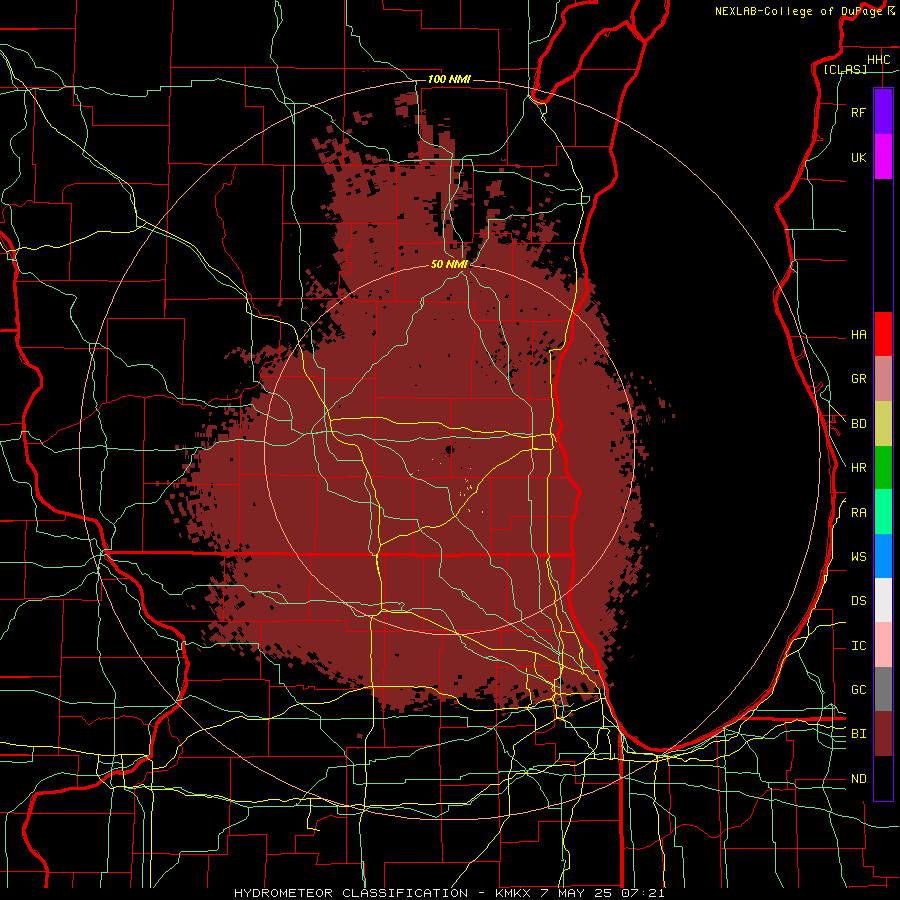Click the HHC legend title
Screen dimensions: 900x900
click(878, 60)
